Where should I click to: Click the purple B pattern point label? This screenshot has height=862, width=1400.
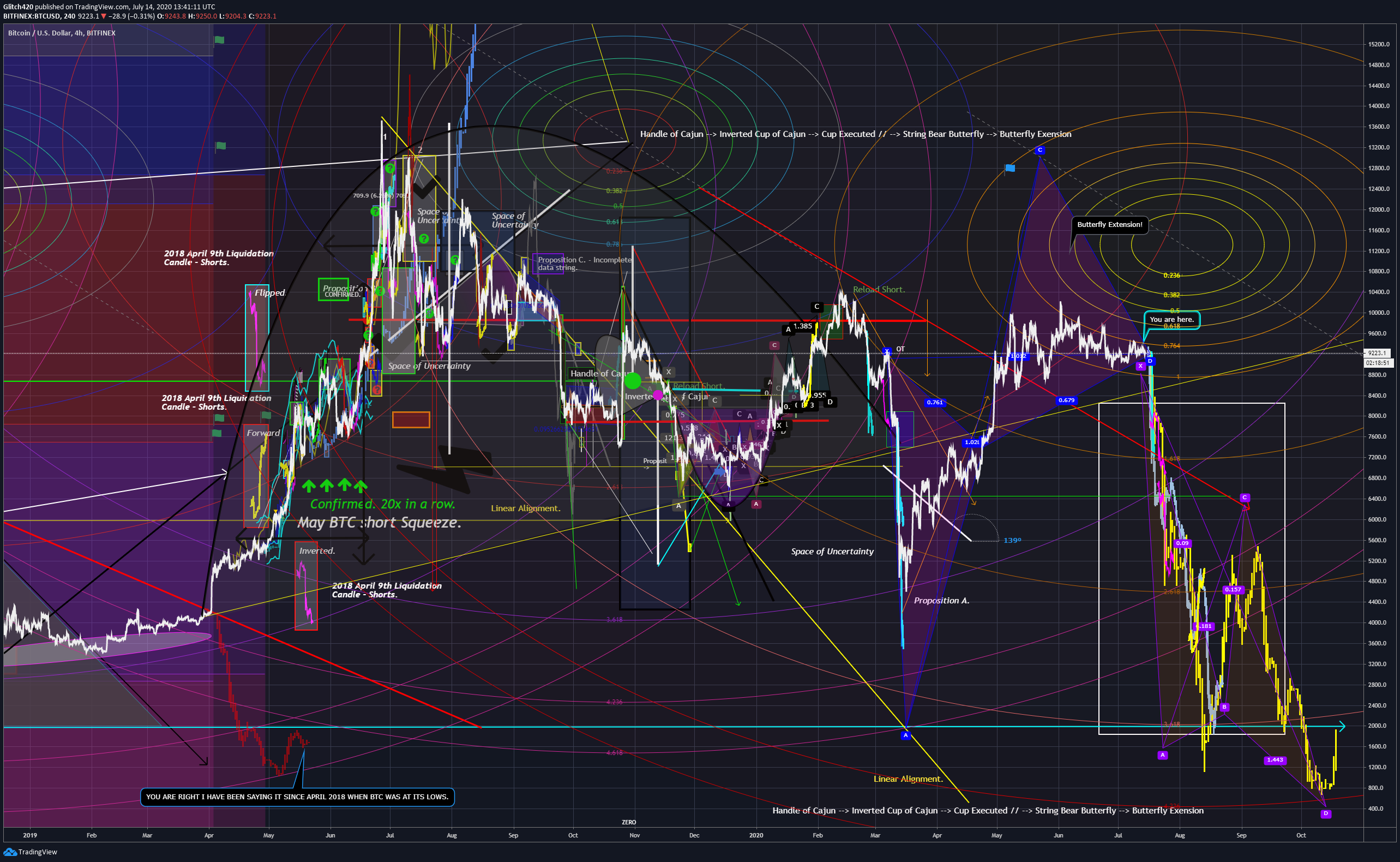point(1224,707)
